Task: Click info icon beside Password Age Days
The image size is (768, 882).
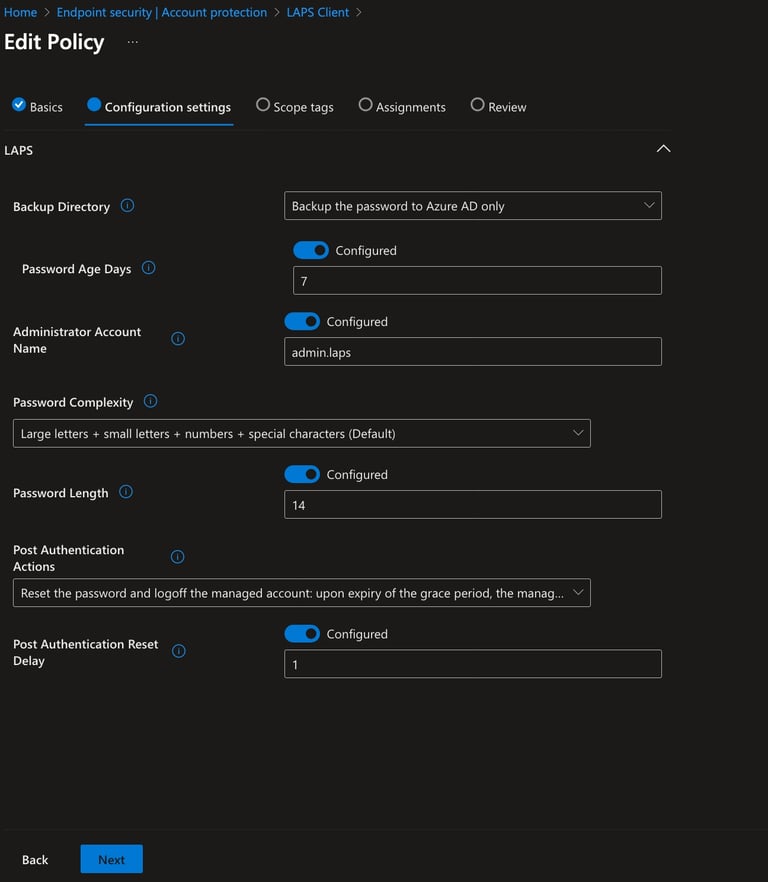Action: (x=149, y=268)
